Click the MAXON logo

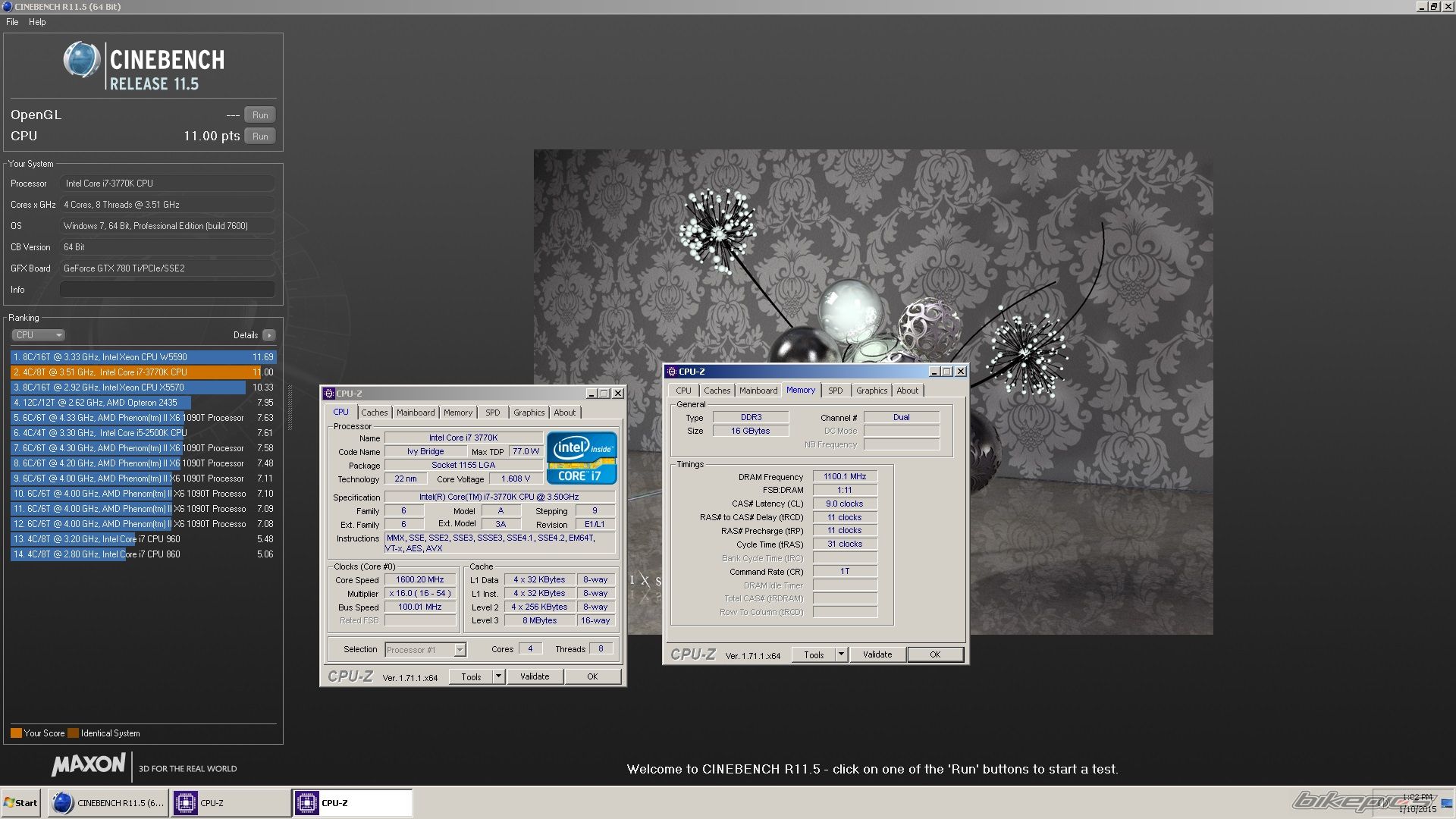(x=88, y=764)
